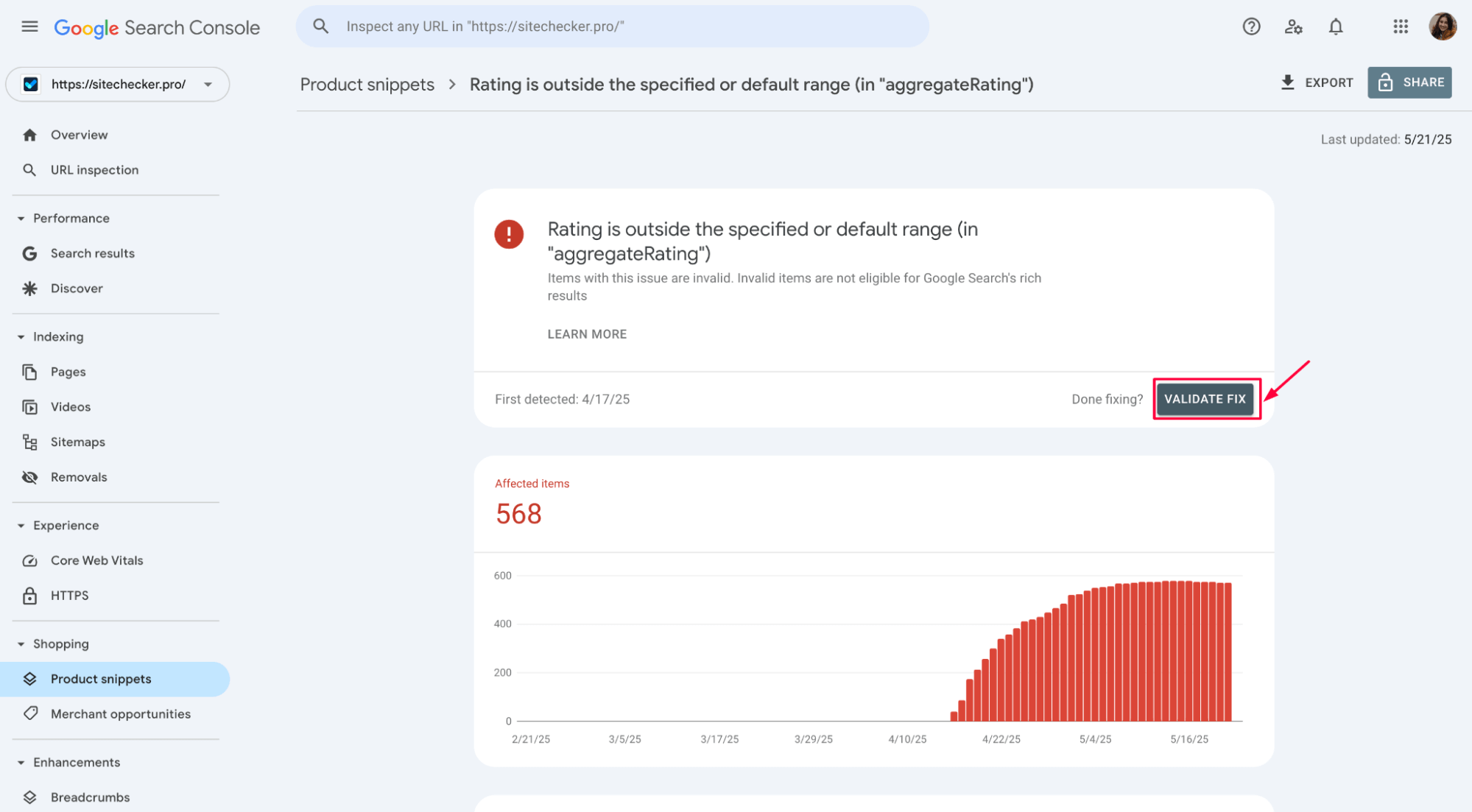Image resolution: width=1472 pixels, height=812 pixels.
Task: Open users and settings icon
Action: pyautogui.click(x=1294, y=27)
